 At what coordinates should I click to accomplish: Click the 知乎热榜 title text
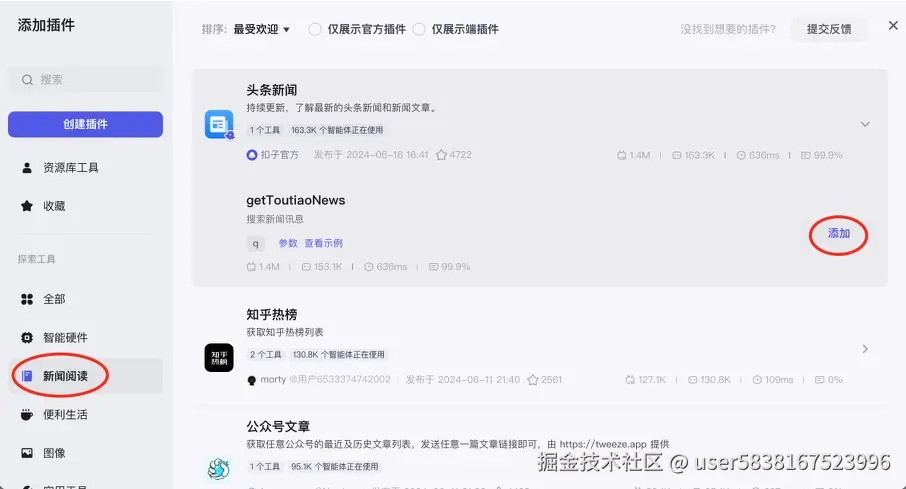pyautogui.click(x=272, y=314)
